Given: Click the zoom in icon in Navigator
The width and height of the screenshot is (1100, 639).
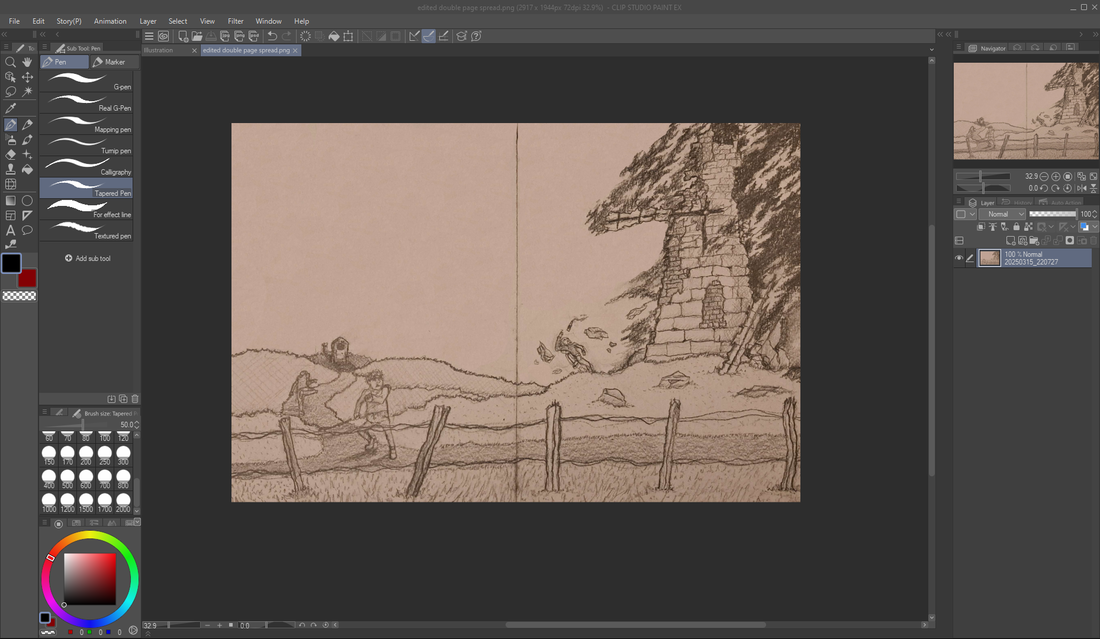Looking at the screenshot, I should (x=1056, y=177).
